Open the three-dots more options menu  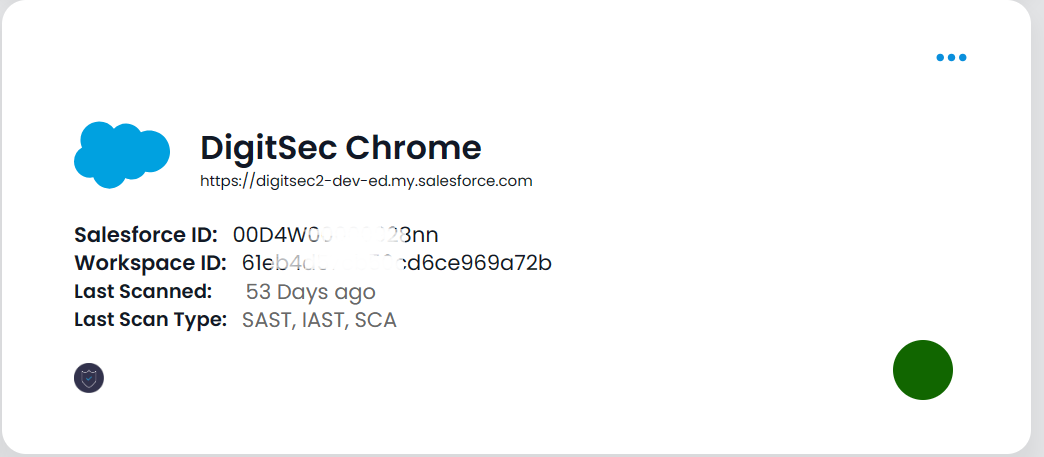coord(951,57)
